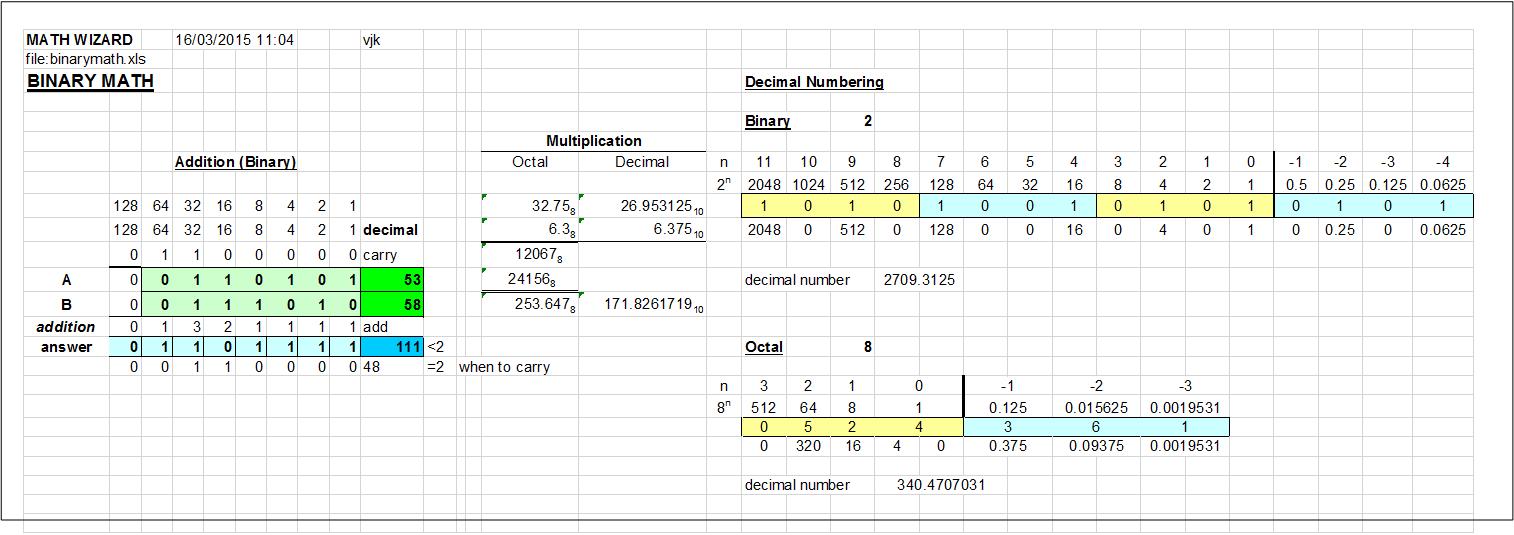1514x535 pixels.
Task: Select the green cell showing 53
Action: click(392, 281)
